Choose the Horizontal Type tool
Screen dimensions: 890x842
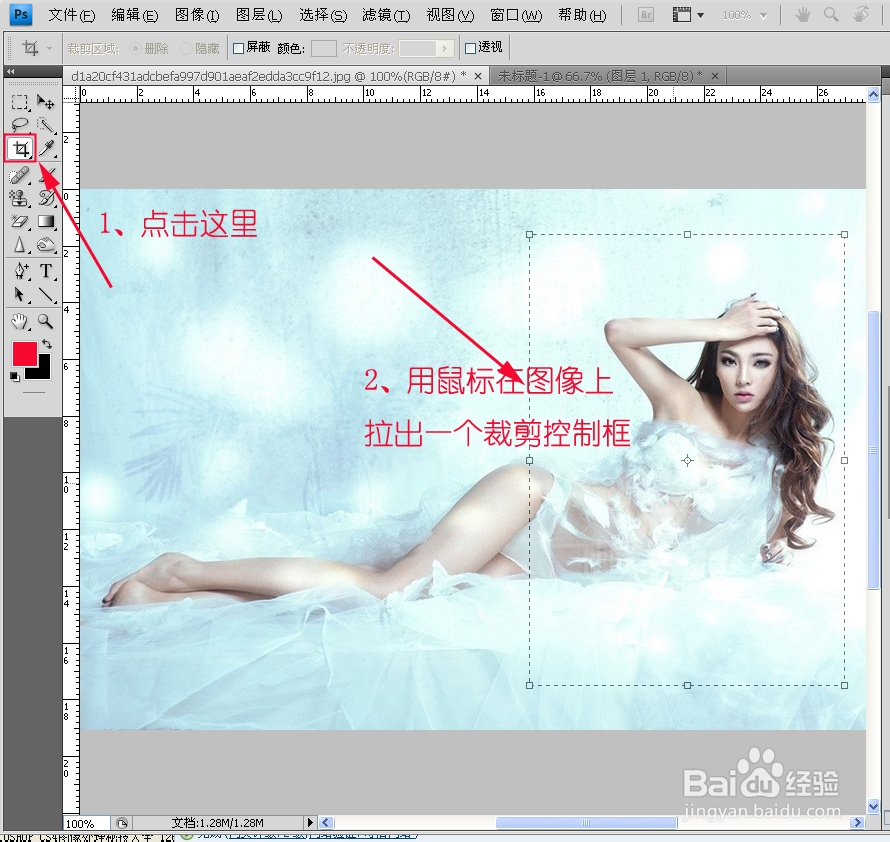tap(47, 269)
